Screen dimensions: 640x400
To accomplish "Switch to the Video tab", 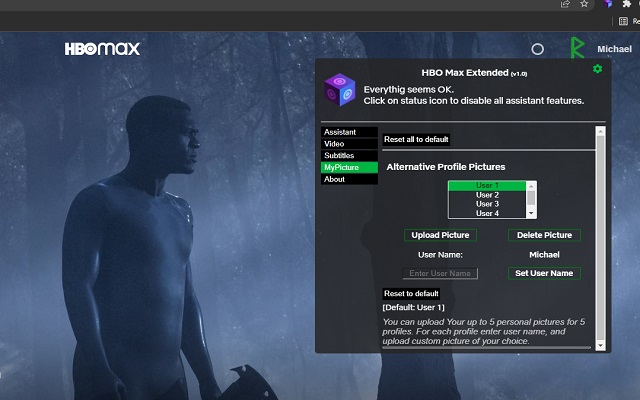I will [x=349, y=144].
